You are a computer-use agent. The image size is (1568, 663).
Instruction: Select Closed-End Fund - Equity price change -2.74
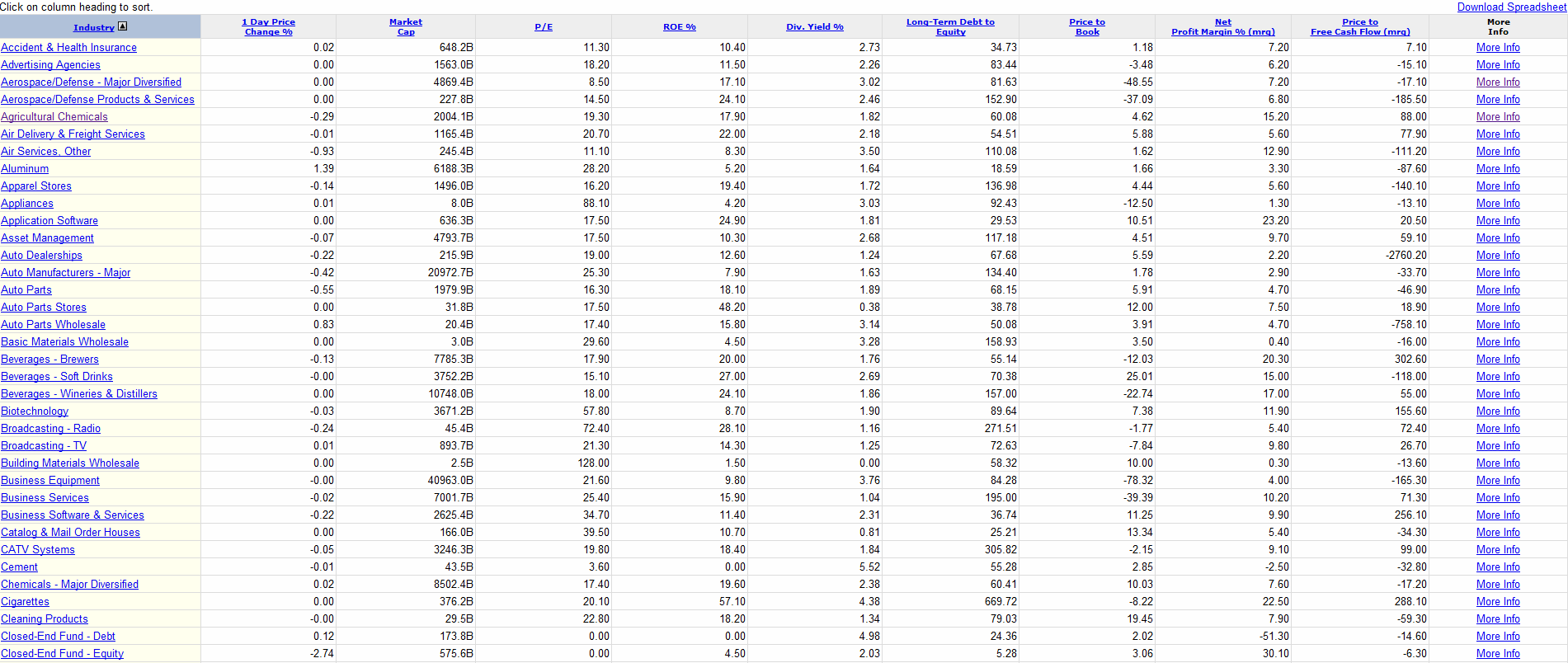(323, 654)
